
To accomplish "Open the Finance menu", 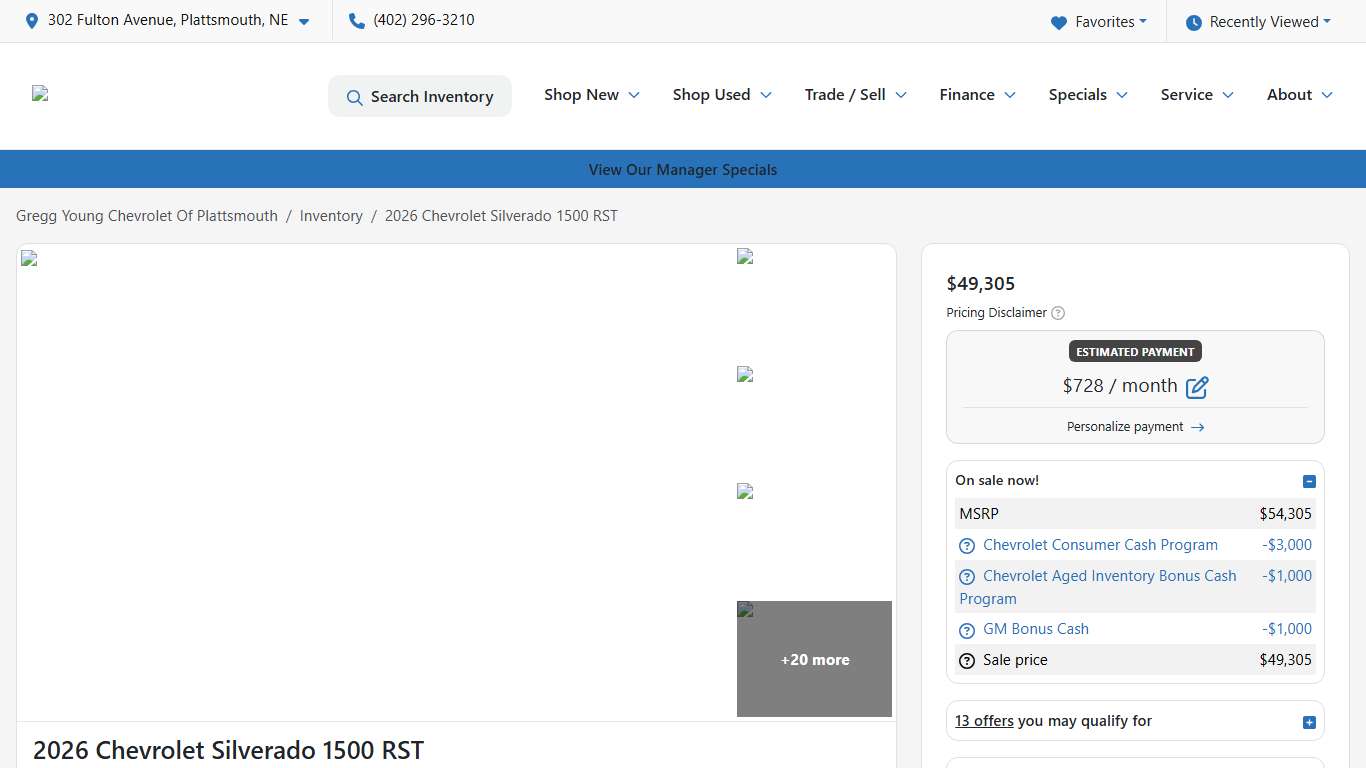I will pyautogui.click(x=977, y=95).
